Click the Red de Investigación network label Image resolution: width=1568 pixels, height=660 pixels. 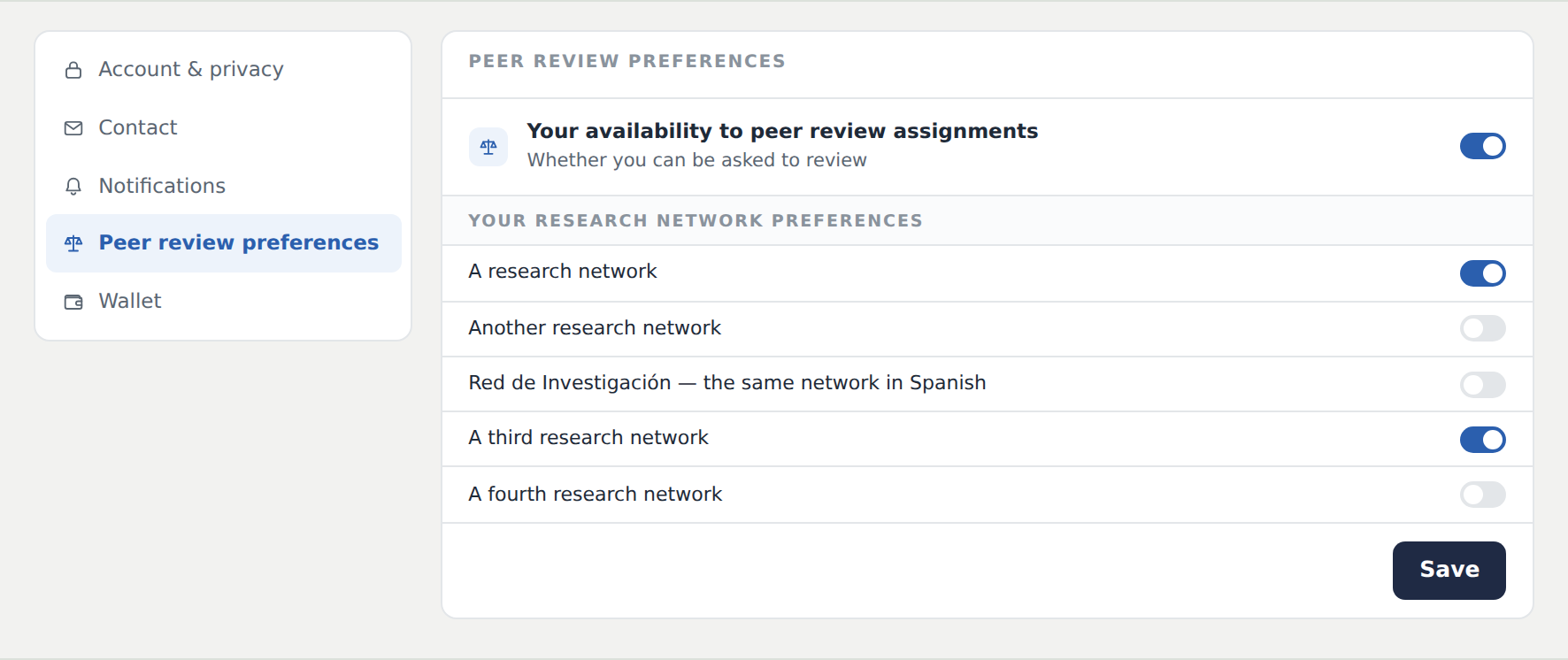727,383
